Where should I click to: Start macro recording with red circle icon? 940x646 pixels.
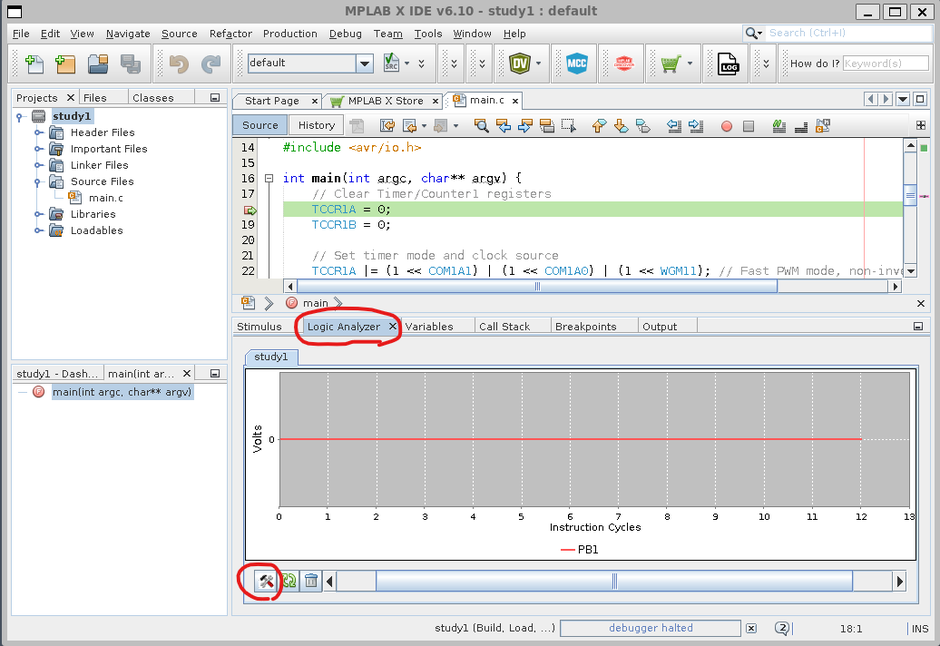click(x=726, y=126)
